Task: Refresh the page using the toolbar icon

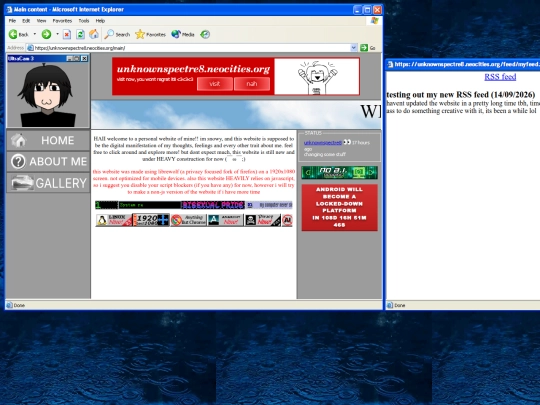Action: (80, 34)
